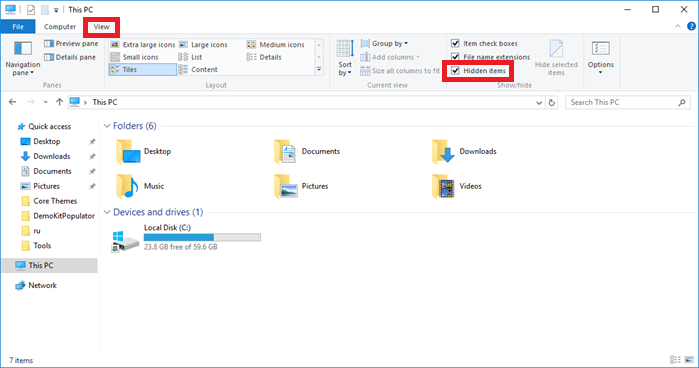Image resolution: width=699 pixels, height=368 pixels.
Task: Go forward with the forward arrow
Action: pyautogui.click(x=31, y=102)
